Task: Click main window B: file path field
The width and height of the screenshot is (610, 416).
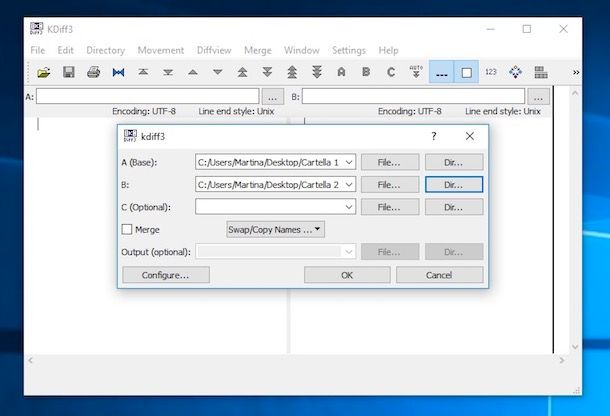Action: (413, 96)
